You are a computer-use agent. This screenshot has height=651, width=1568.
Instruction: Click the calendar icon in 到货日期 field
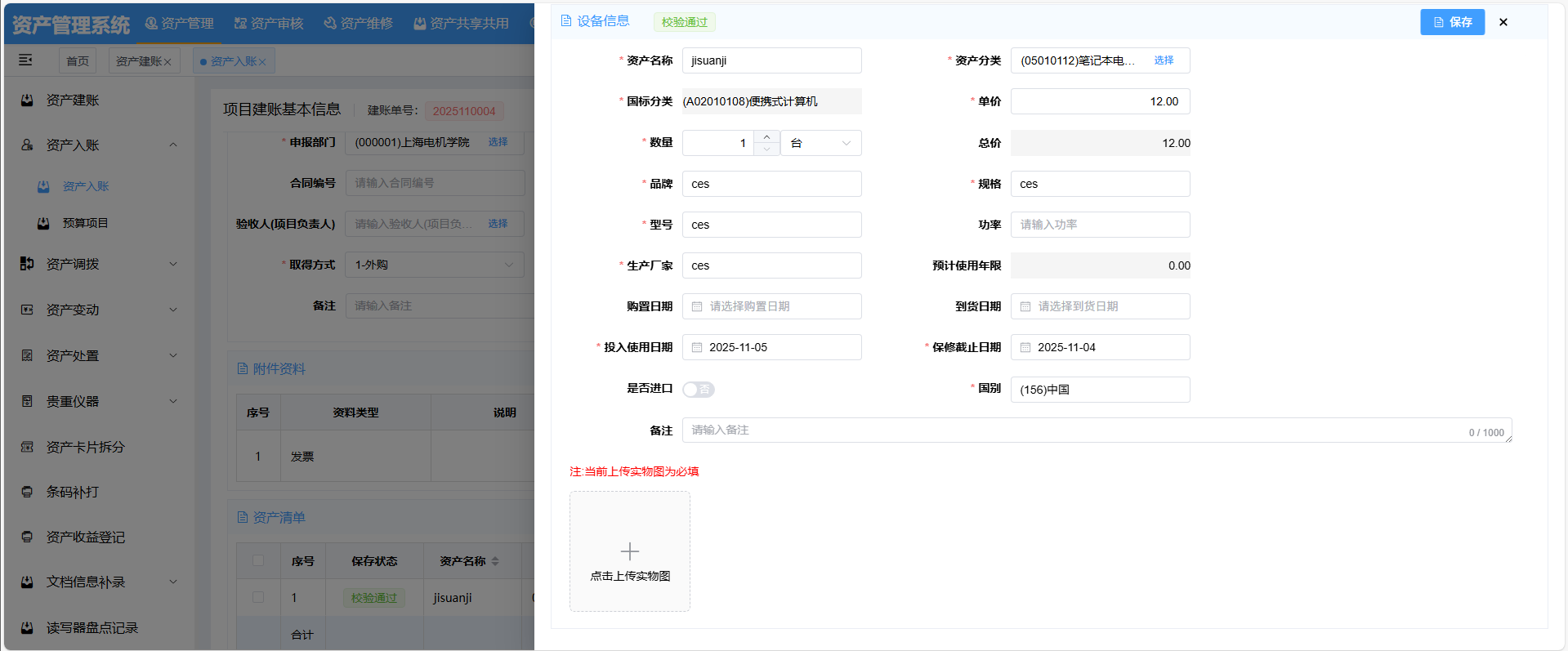pyautogui.click(x=1025, y=306)
